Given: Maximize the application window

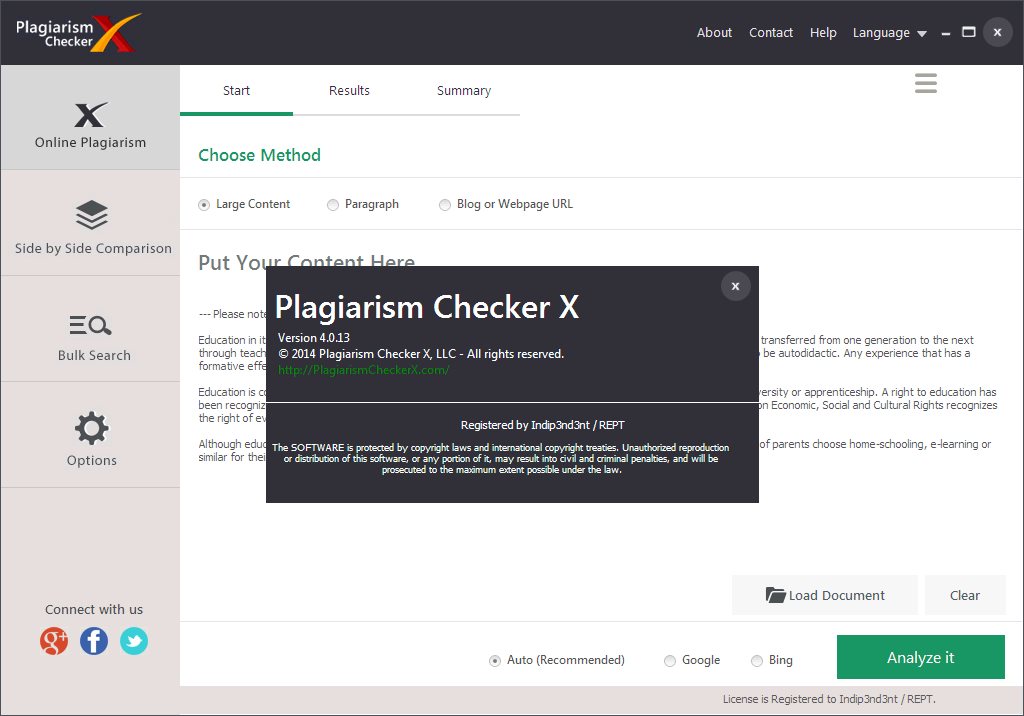Looking at the screenshot, I should (968, 32).
